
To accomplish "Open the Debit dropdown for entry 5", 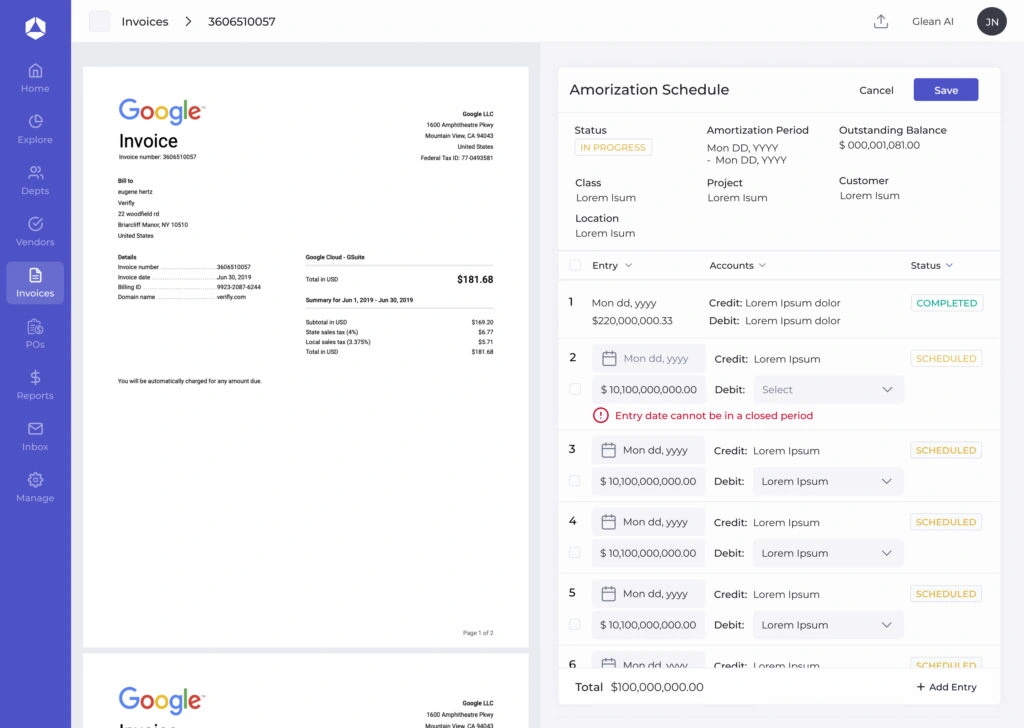I will click(828, 625).
